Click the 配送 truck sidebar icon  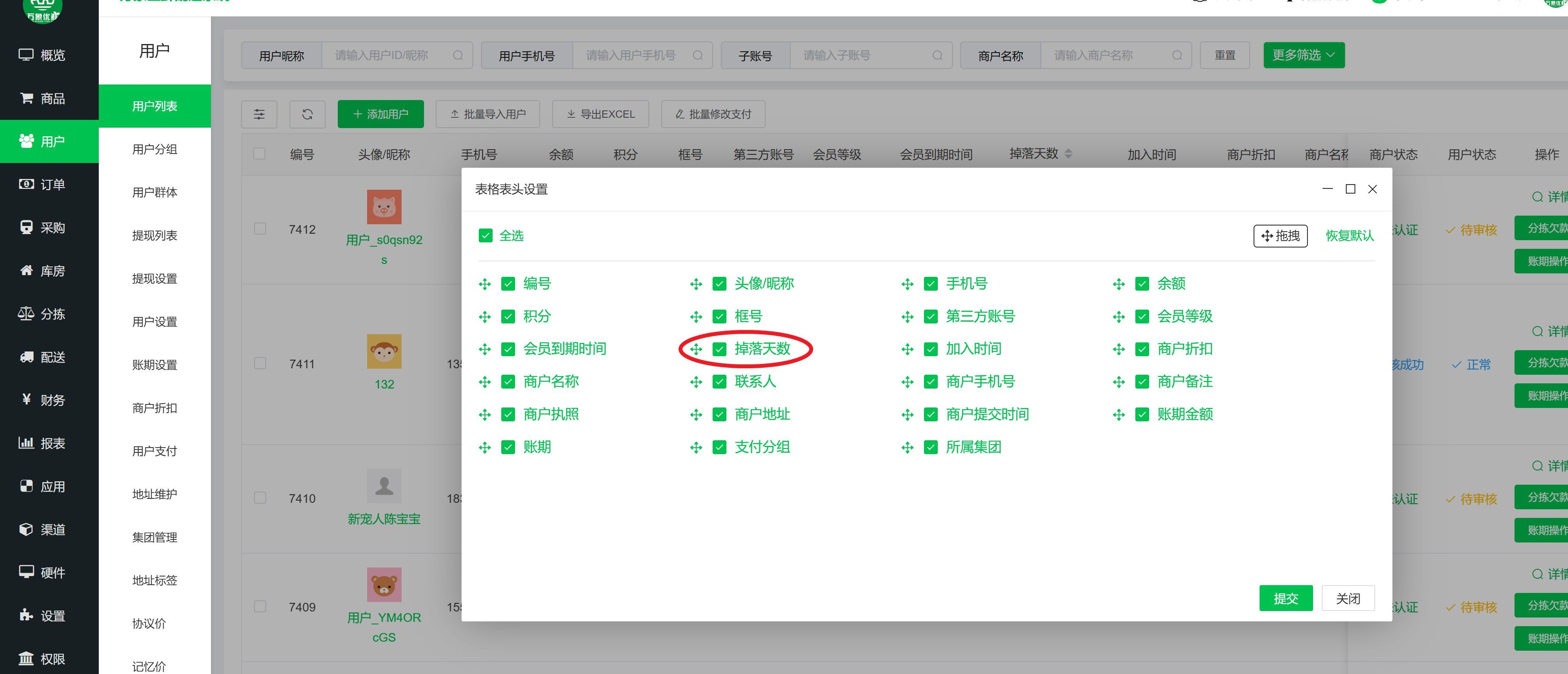point(26,357)
